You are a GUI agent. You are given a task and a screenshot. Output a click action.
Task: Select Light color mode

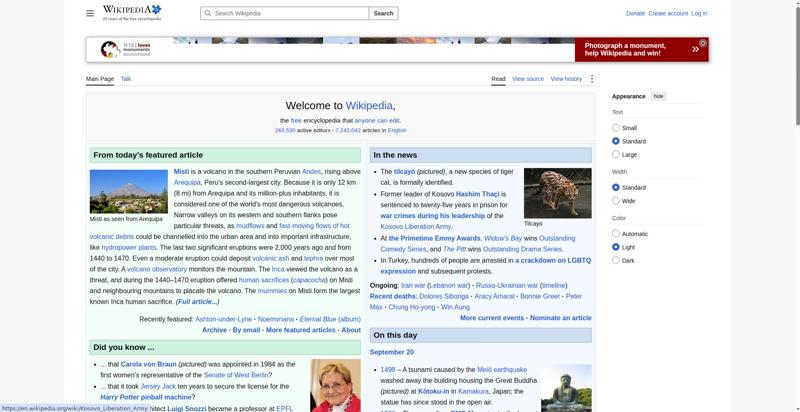click(x=616, y=247)
